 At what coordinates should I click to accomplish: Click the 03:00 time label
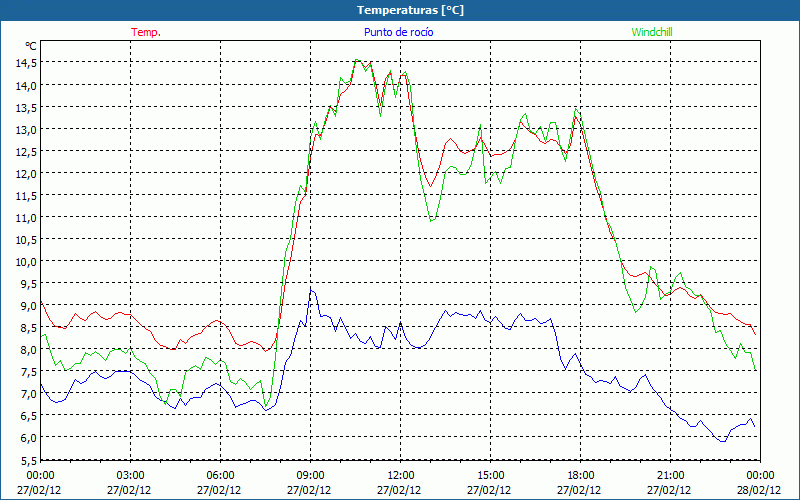click(131, 475)
